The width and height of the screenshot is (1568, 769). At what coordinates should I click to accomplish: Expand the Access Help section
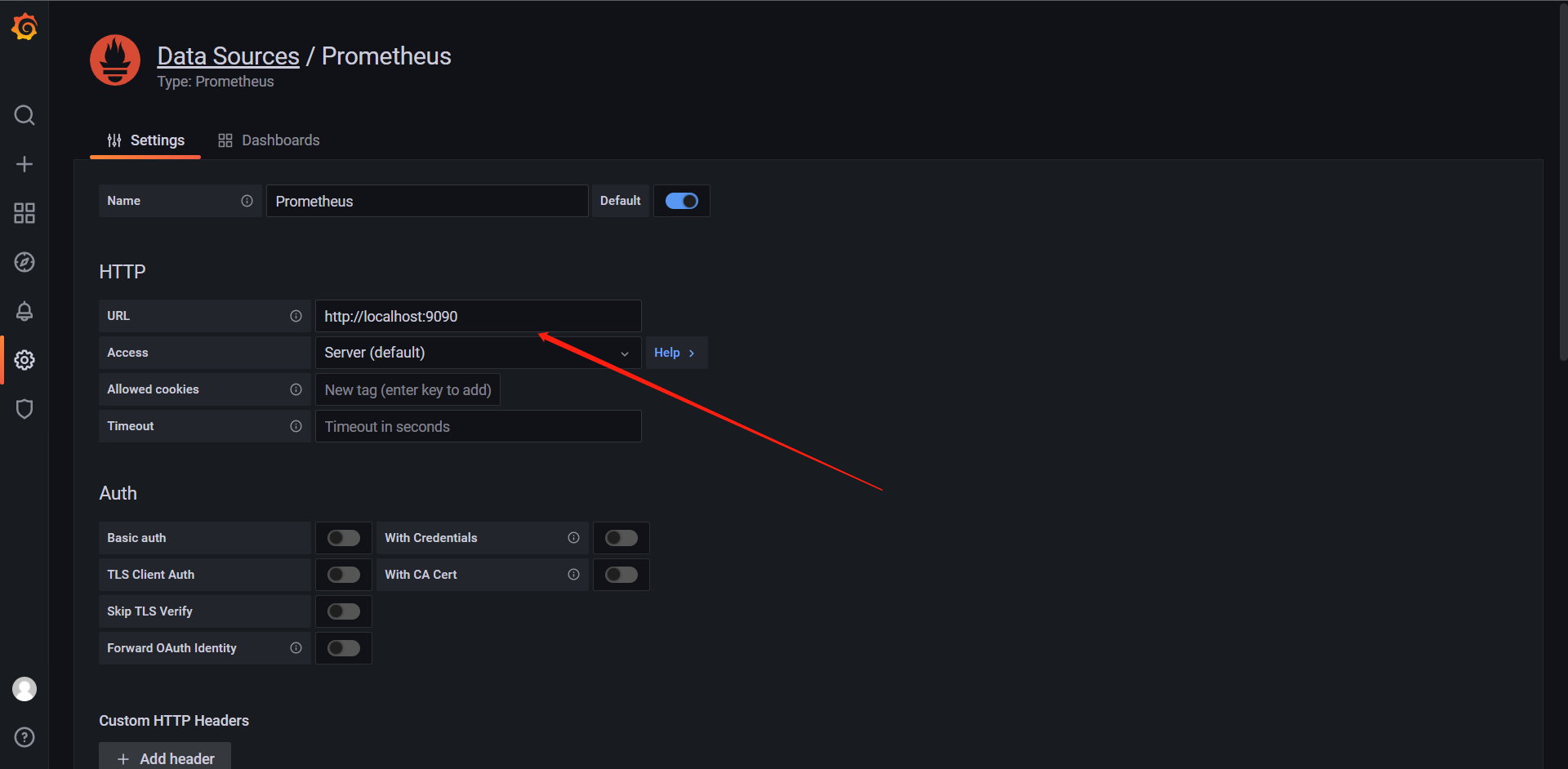coord(676,353)
